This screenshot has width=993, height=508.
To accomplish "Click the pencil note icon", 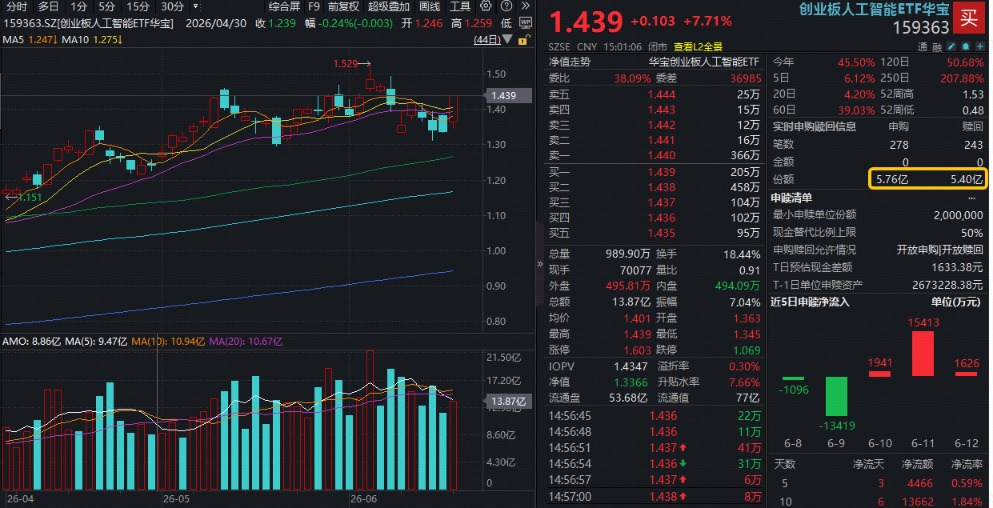I will pos(952,47).
